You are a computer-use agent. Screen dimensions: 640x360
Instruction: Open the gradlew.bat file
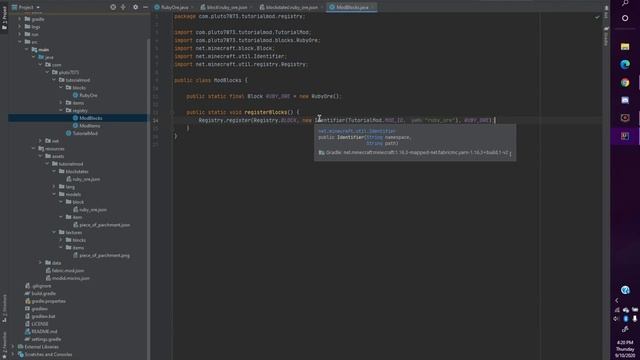[40, 316]
